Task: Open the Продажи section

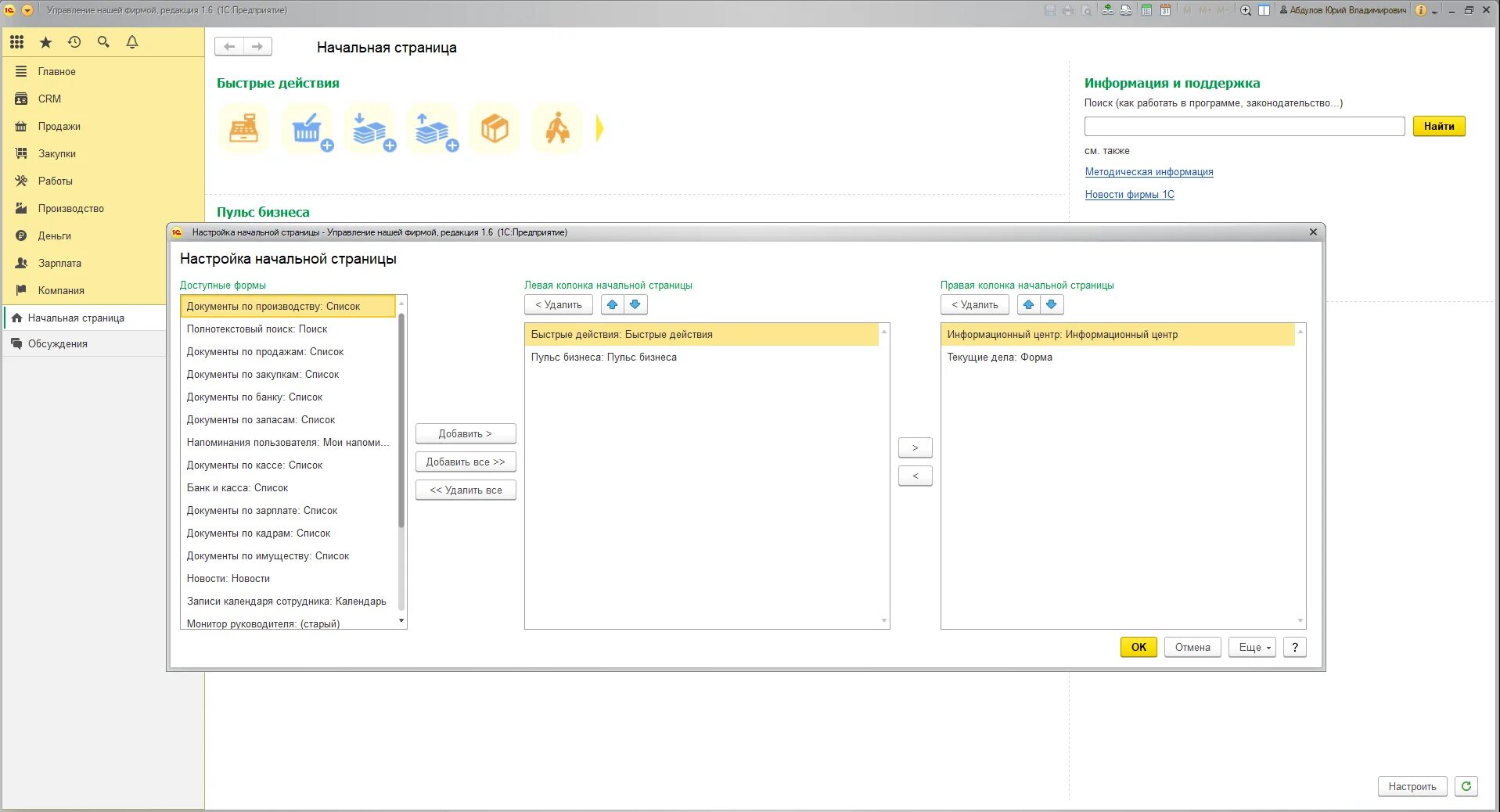Action: (x=103, y=126)
